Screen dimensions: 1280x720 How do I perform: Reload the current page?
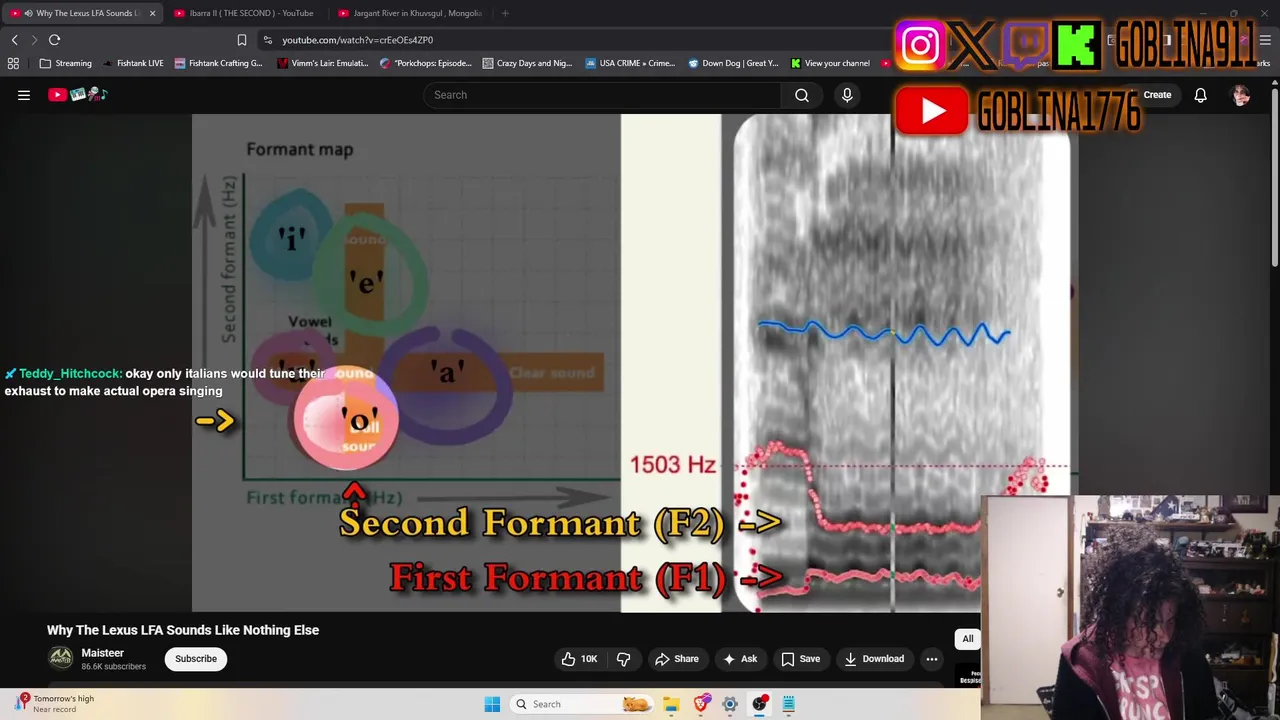(x=55, y=40)
